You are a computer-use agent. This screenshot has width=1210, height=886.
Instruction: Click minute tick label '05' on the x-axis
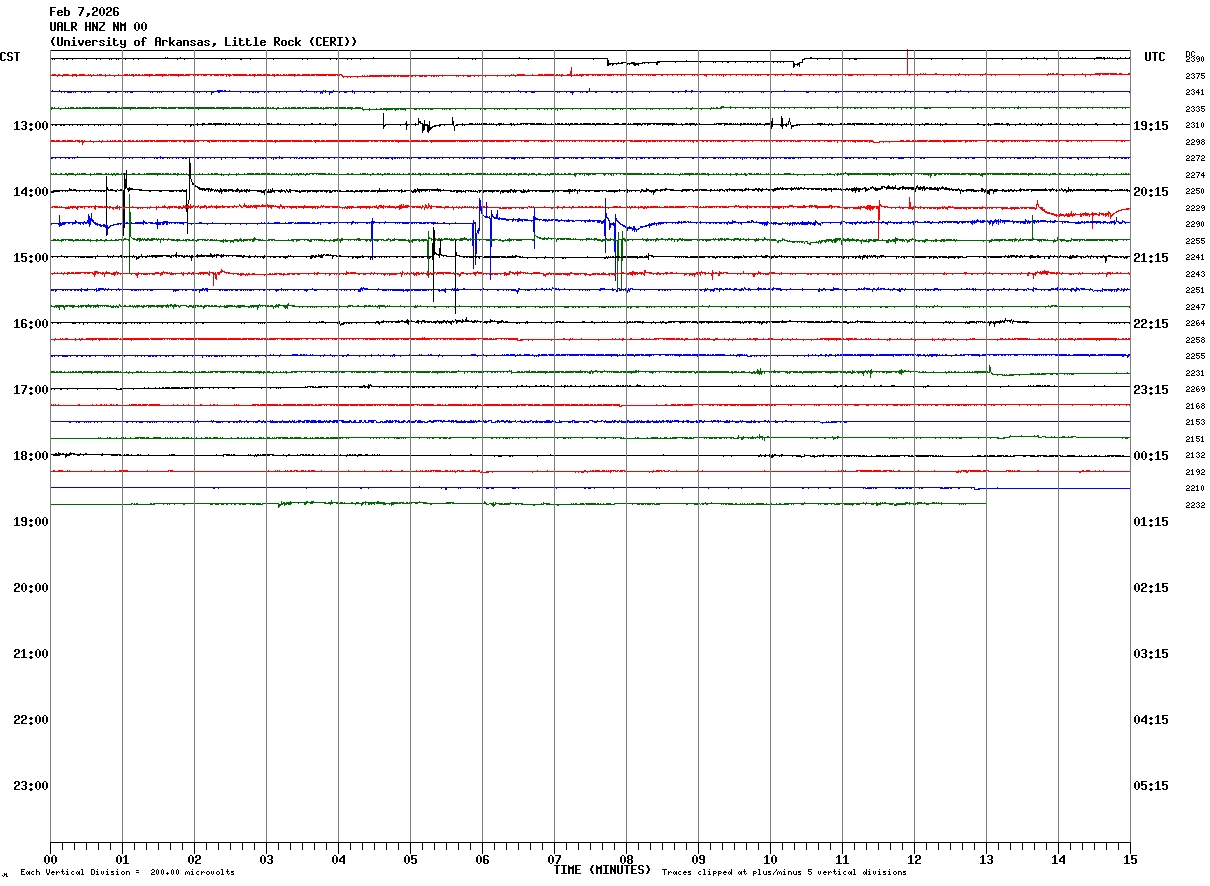(x=410, y=859)
